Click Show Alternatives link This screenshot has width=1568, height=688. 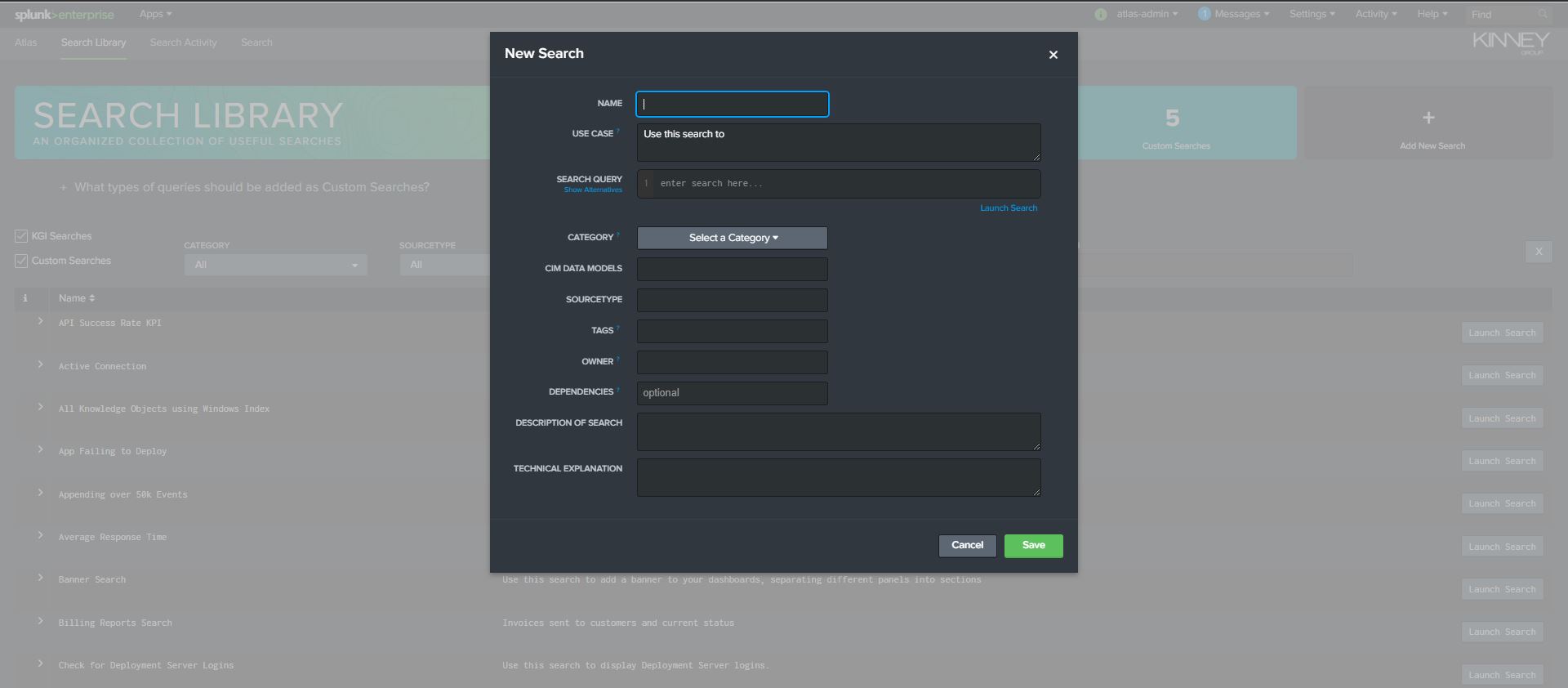593,190
